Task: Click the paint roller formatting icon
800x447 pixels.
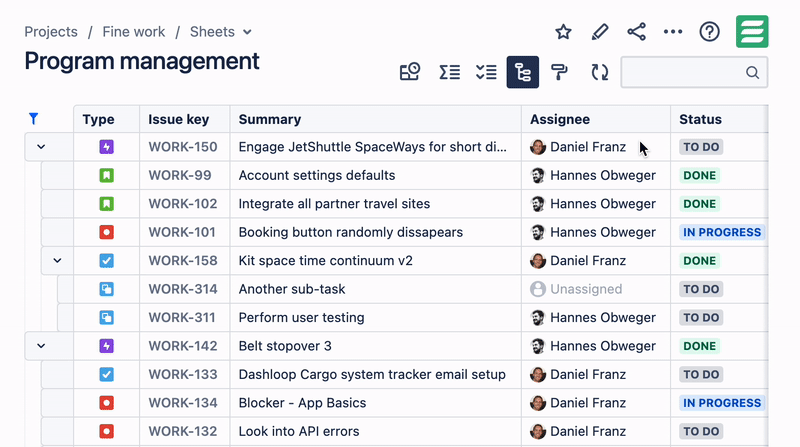Action: [x=559, y=72]
